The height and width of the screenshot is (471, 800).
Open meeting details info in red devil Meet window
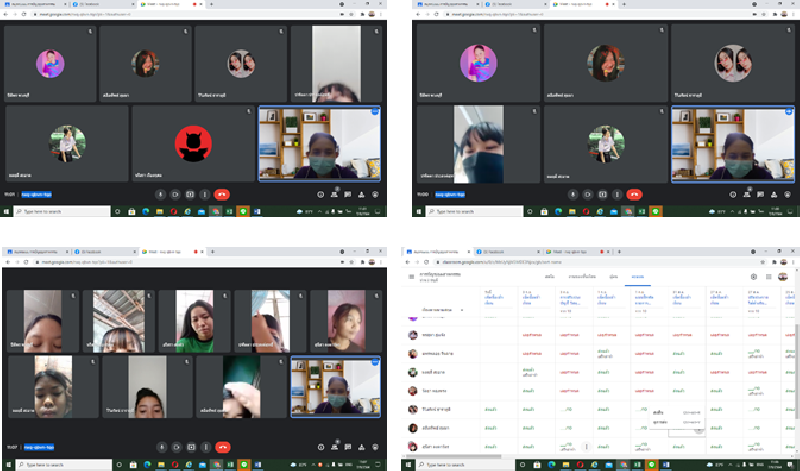point(320,194)
